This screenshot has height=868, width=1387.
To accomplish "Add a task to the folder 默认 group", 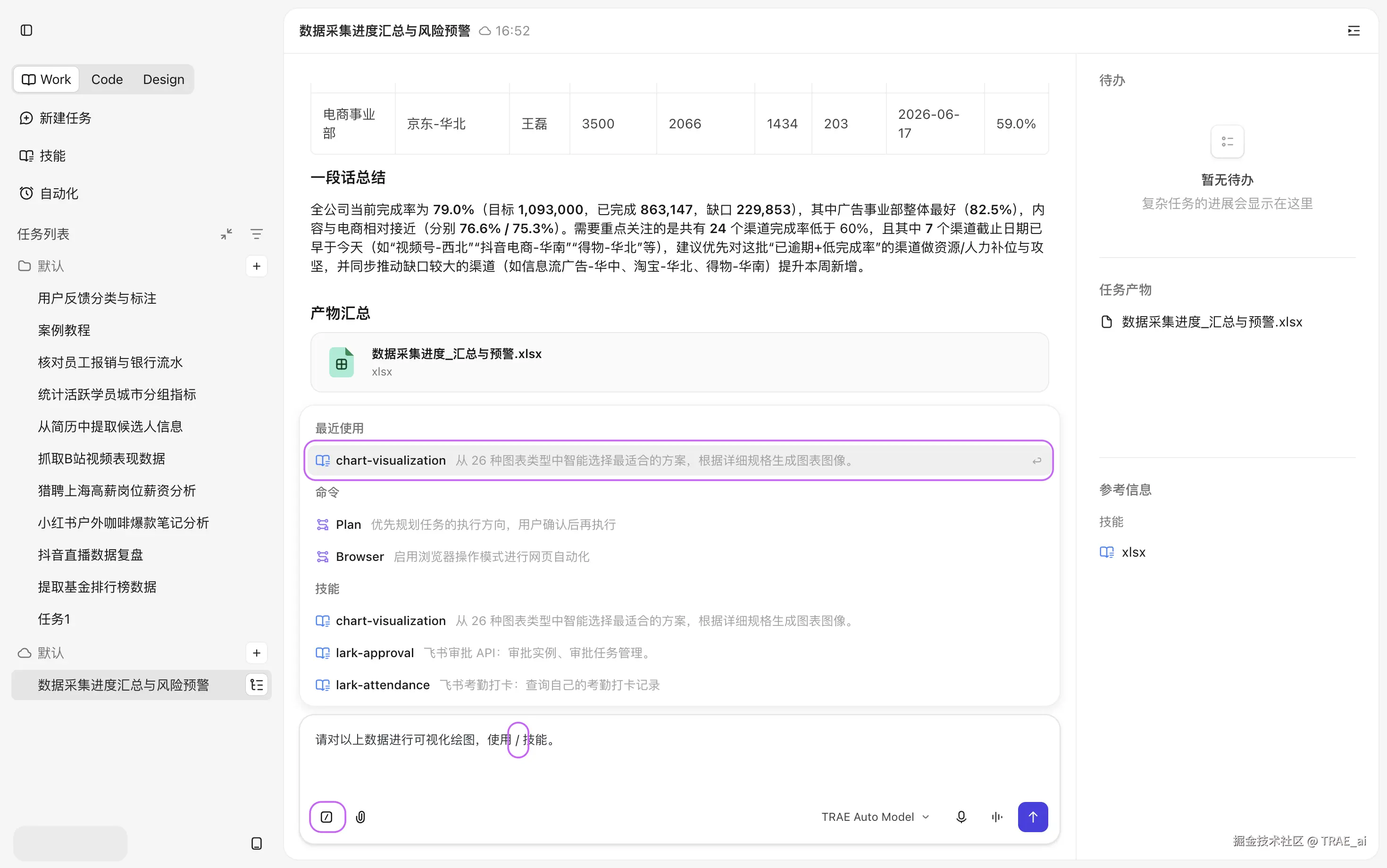I will point(257,266).
